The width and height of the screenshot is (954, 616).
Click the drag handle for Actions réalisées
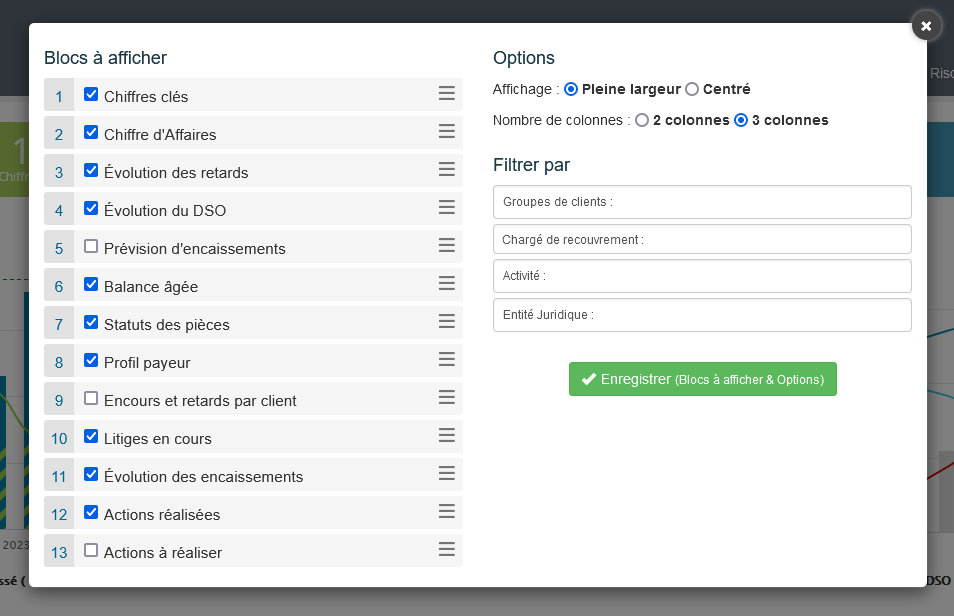(x=447, y=511)
